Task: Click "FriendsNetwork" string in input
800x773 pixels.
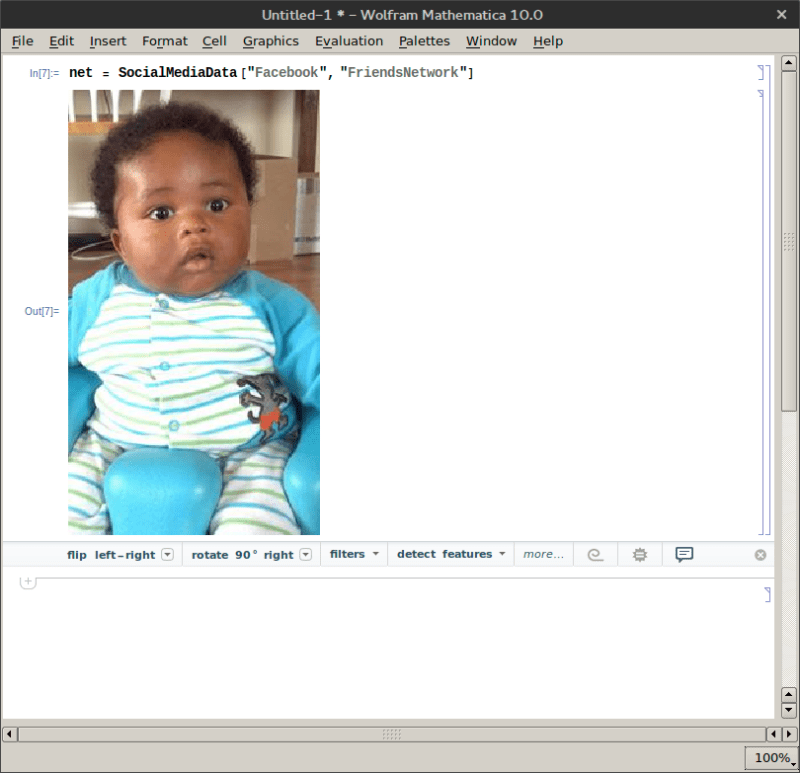Action: click(403, 72)
